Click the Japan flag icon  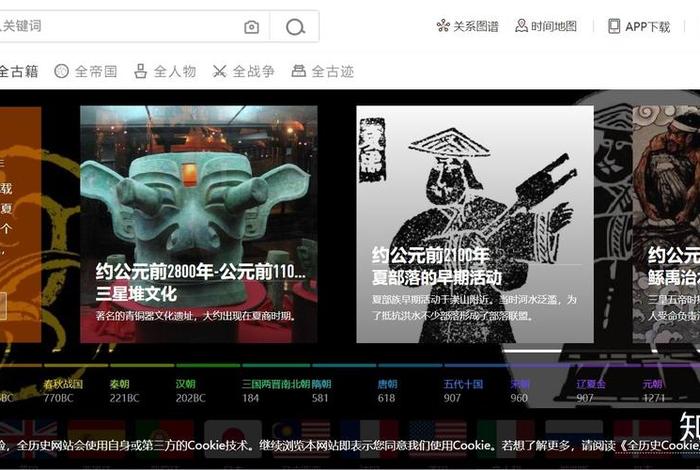[233, 439]
